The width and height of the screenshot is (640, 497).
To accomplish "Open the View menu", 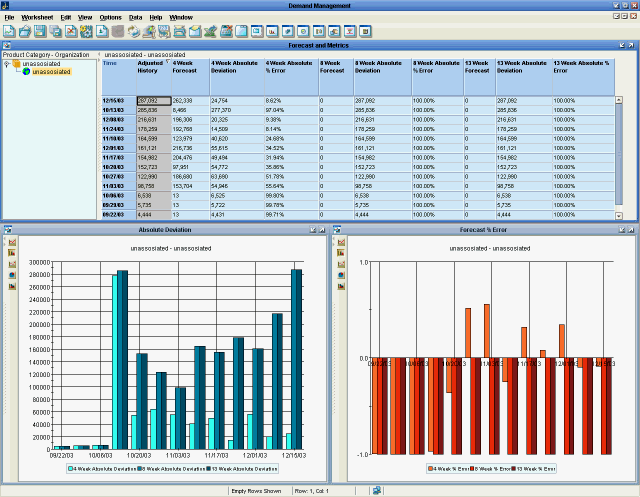I will (85, 18).
